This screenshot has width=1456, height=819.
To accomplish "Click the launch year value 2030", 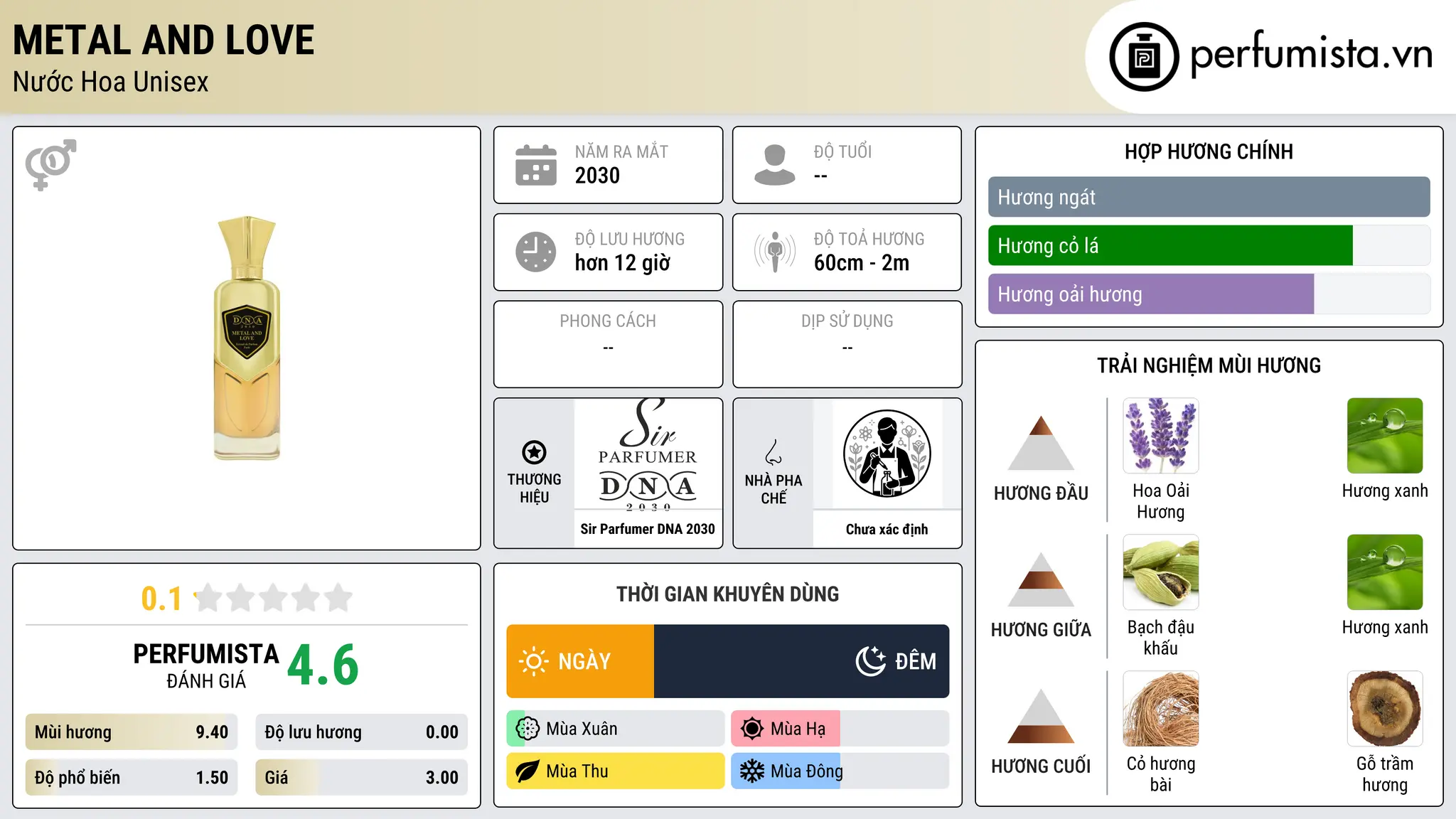I will pos(597,176).
